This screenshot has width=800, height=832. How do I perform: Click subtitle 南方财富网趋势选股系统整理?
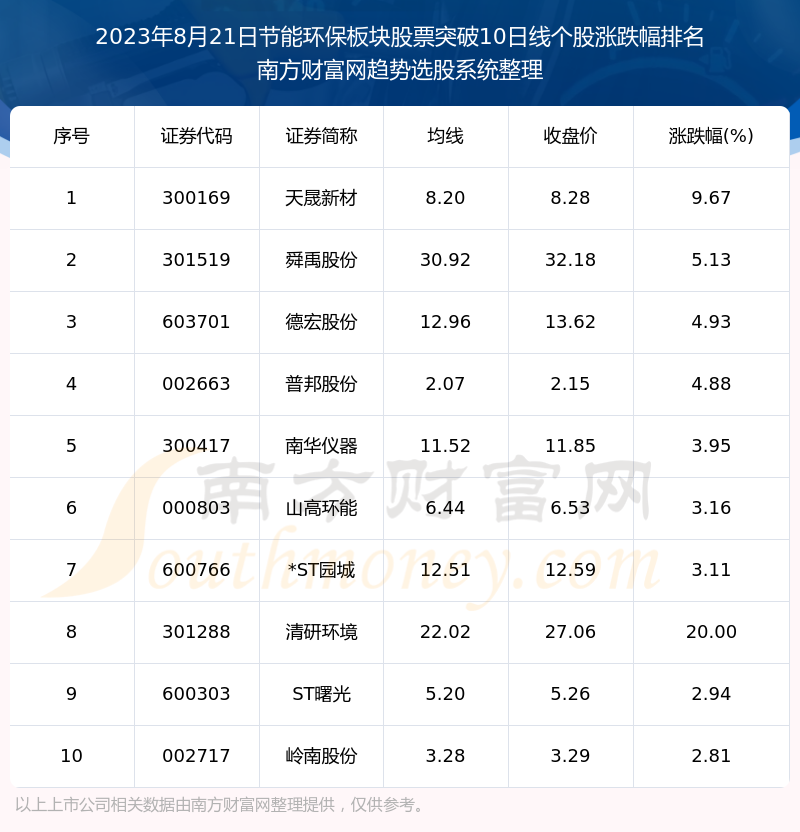[x=400, y=70]
